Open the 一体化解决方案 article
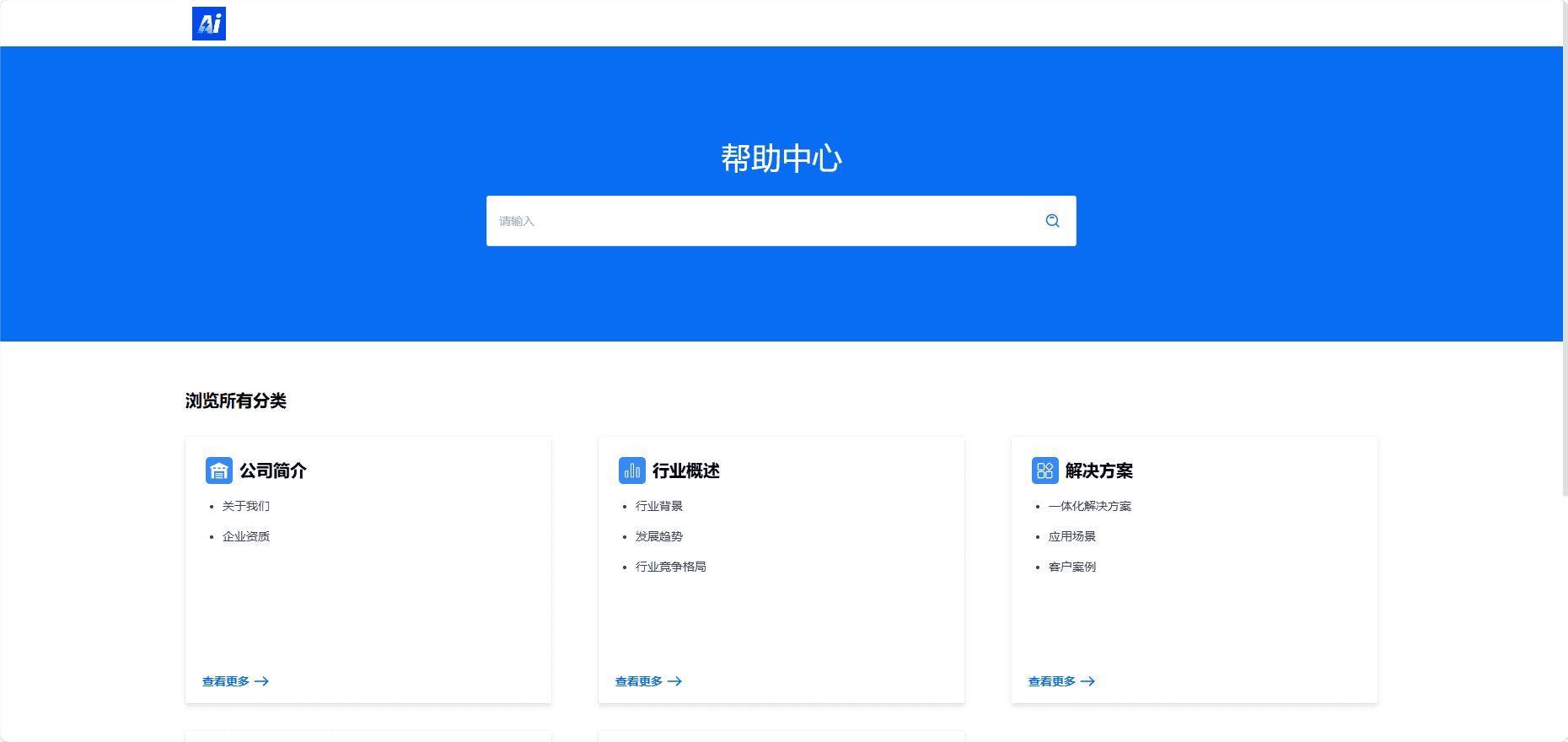The width and height of the screenshot is (1568, 742). pyautogui.click(x=1090, y=506)
